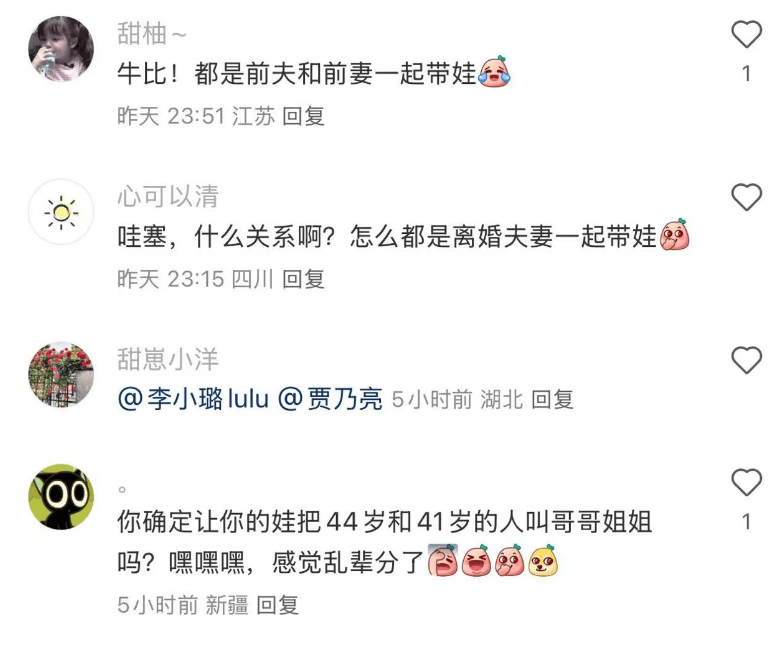Open the red flowers avatar of 甜崽小洋
Screen dimensions: 775x654
pos(61,374)
